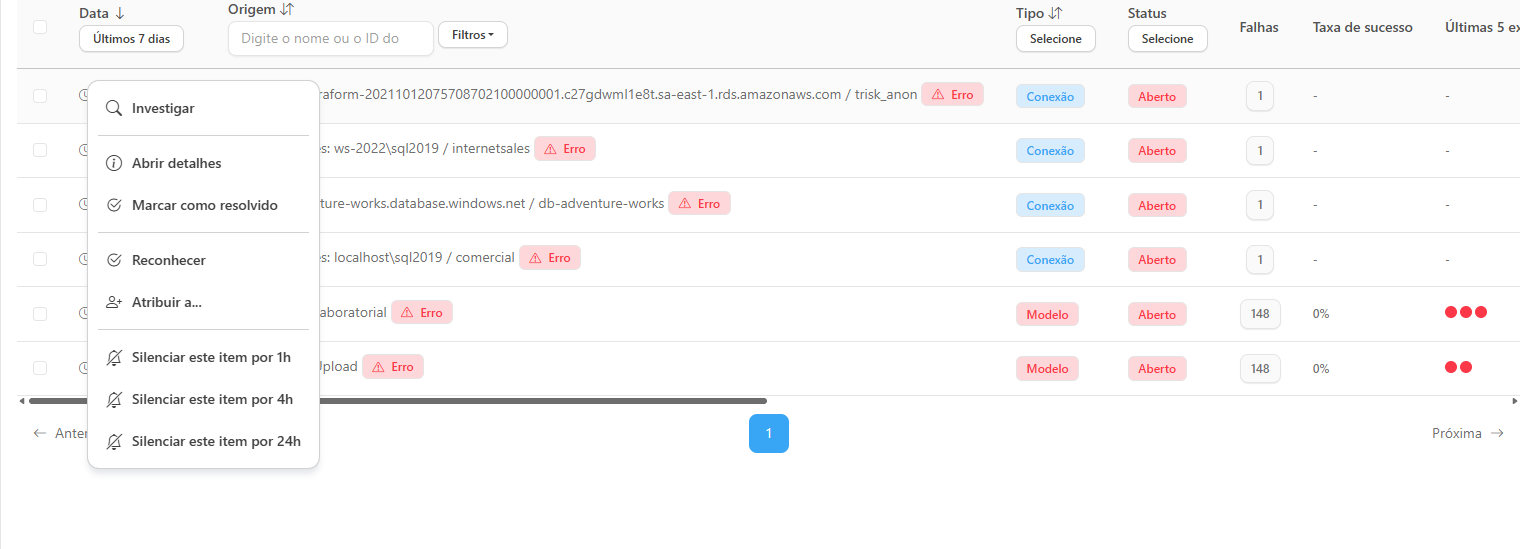Tick checkbox for the internetsales row
Viewport: 1536px width, 549px height.
pos(40,150)
